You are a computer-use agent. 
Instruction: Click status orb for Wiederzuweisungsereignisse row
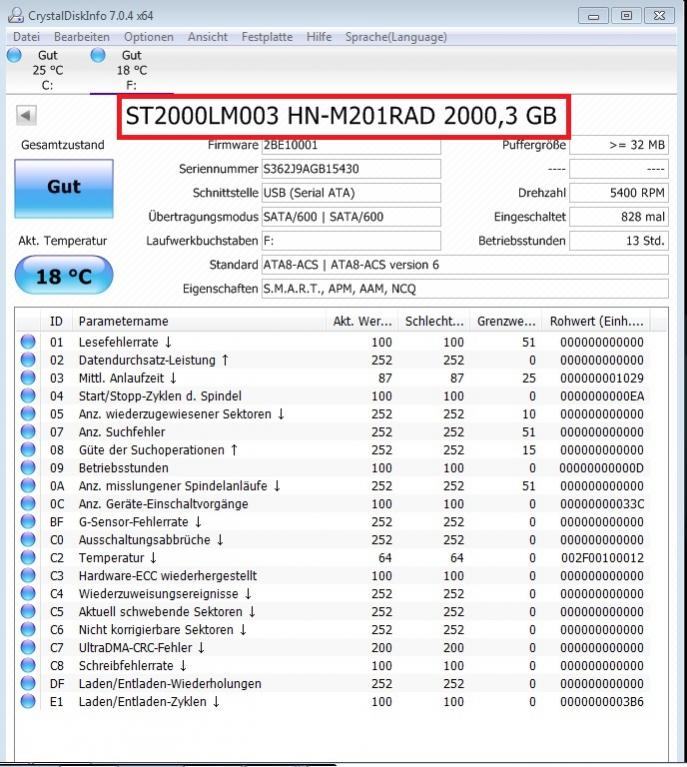(28, 593)
